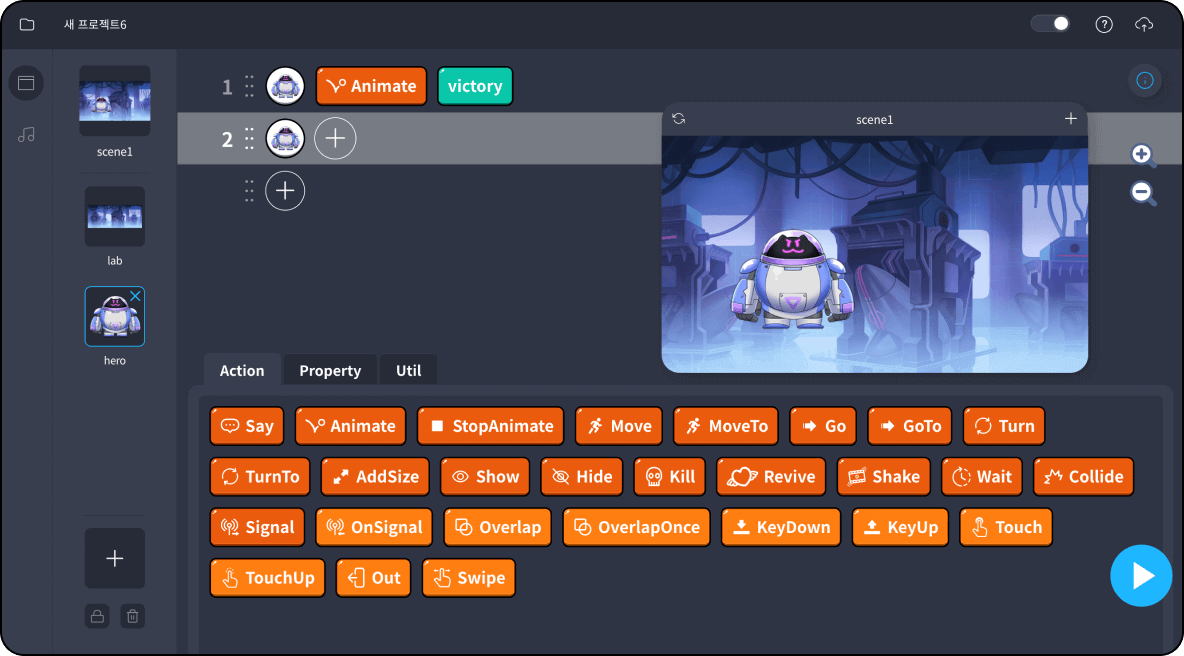This screenshot has width=1184, height=656.
Task: Select the Turn block
Action: coord(1004,427)
